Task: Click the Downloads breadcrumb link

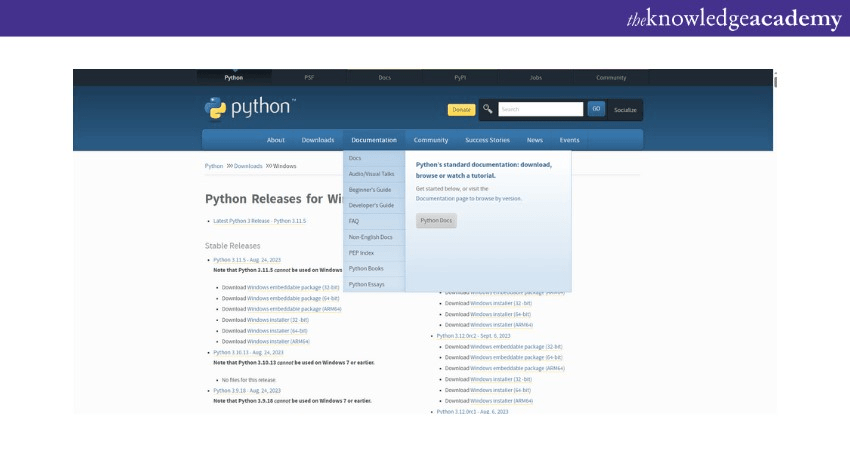Action: pos(248,166)
